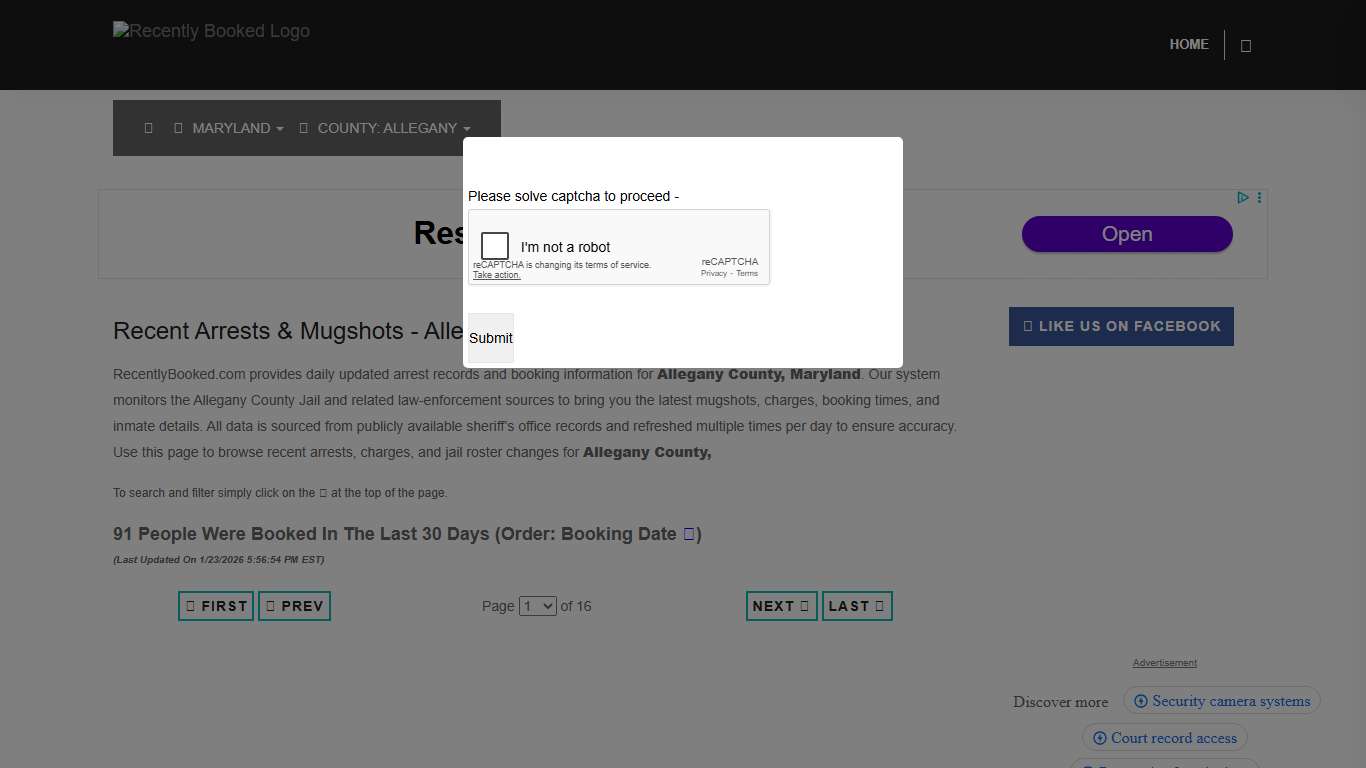Go to the NEXT page

tap(781, 606)
